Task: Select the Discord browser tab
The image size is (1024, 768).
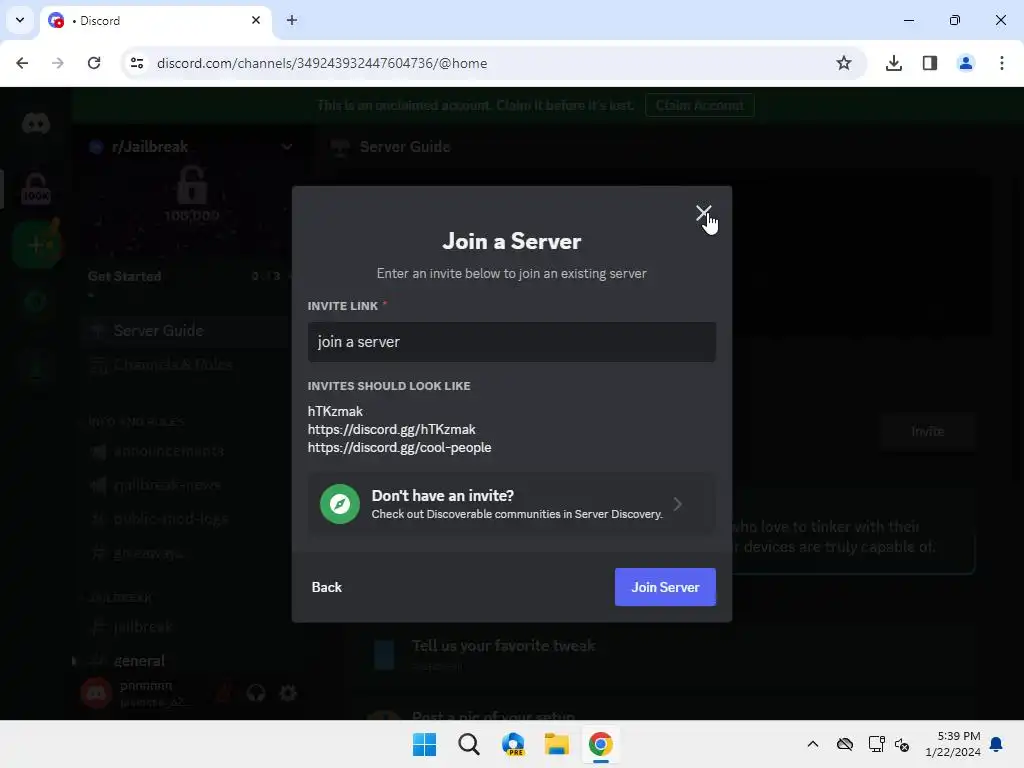Action: (x=157, y=20)
